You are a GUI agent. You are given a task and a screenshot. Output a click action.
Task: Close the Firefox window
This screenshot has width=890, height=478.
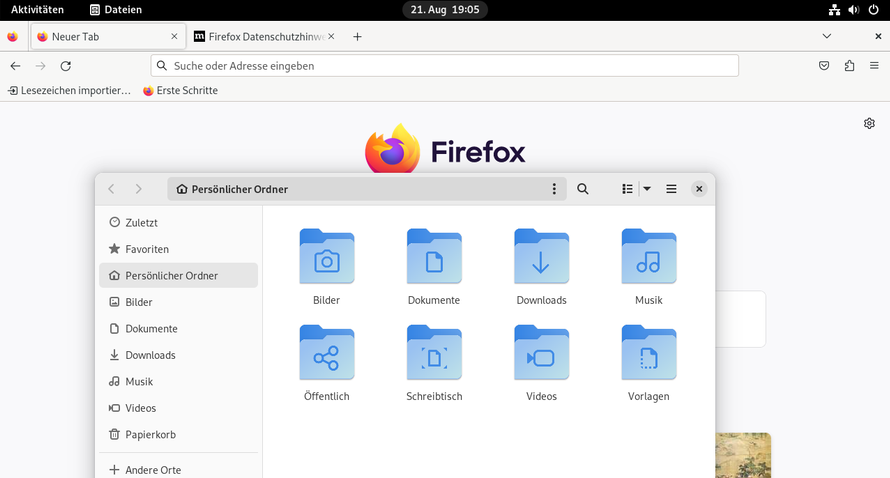pos(878,36)
